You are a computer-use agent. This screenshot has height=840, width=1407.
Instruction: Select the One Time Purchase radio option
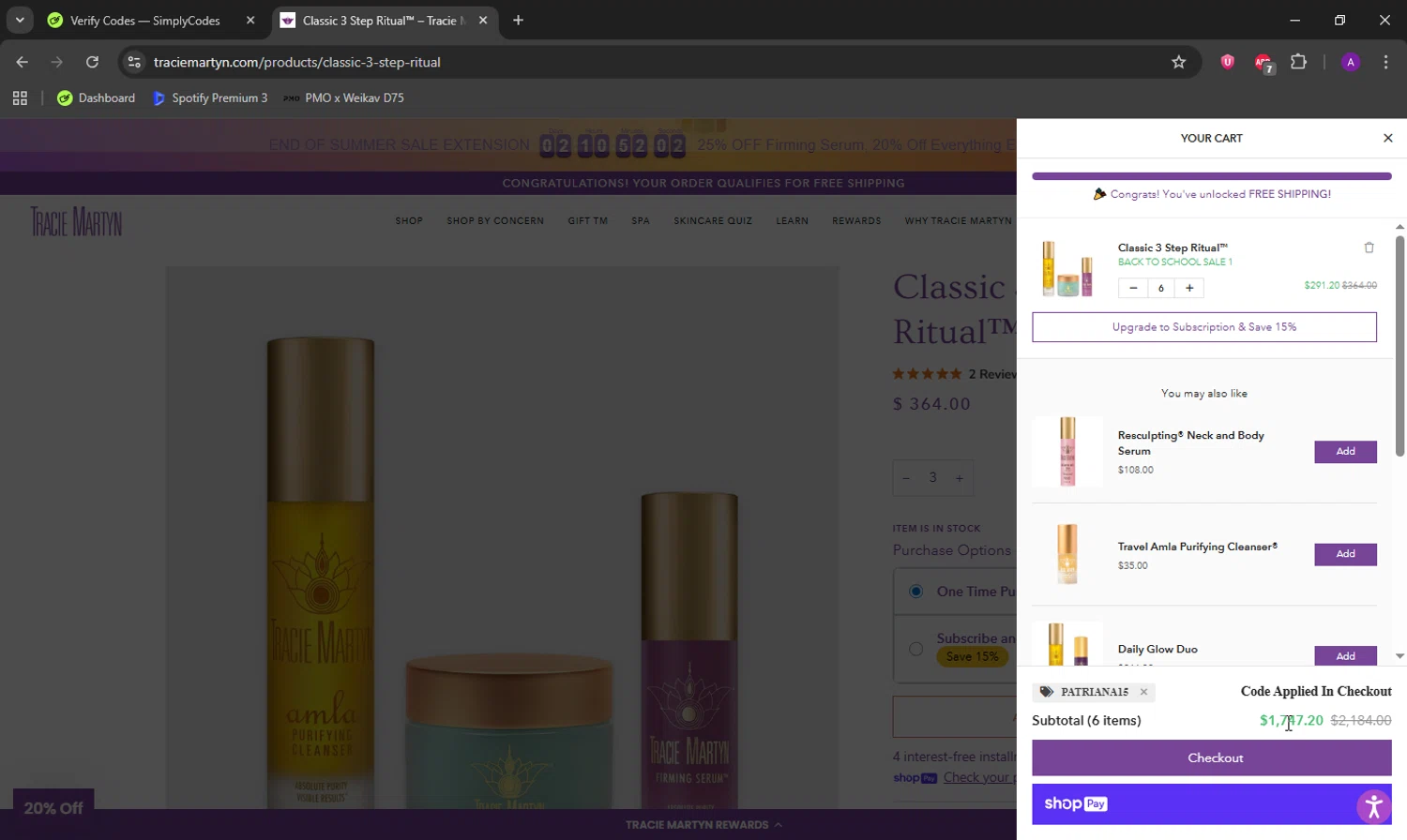[x=915, y=592]
